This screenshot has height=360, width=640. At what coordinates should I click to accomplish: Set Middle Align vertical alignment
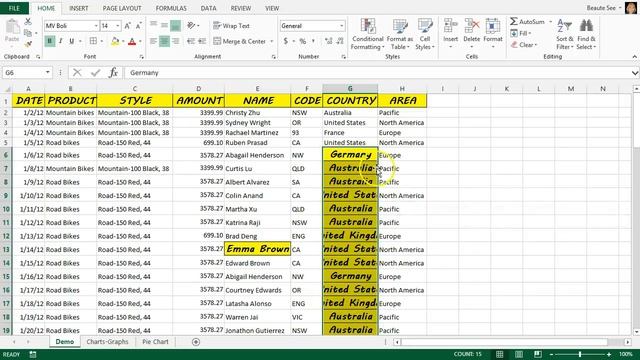pos(164,25)
